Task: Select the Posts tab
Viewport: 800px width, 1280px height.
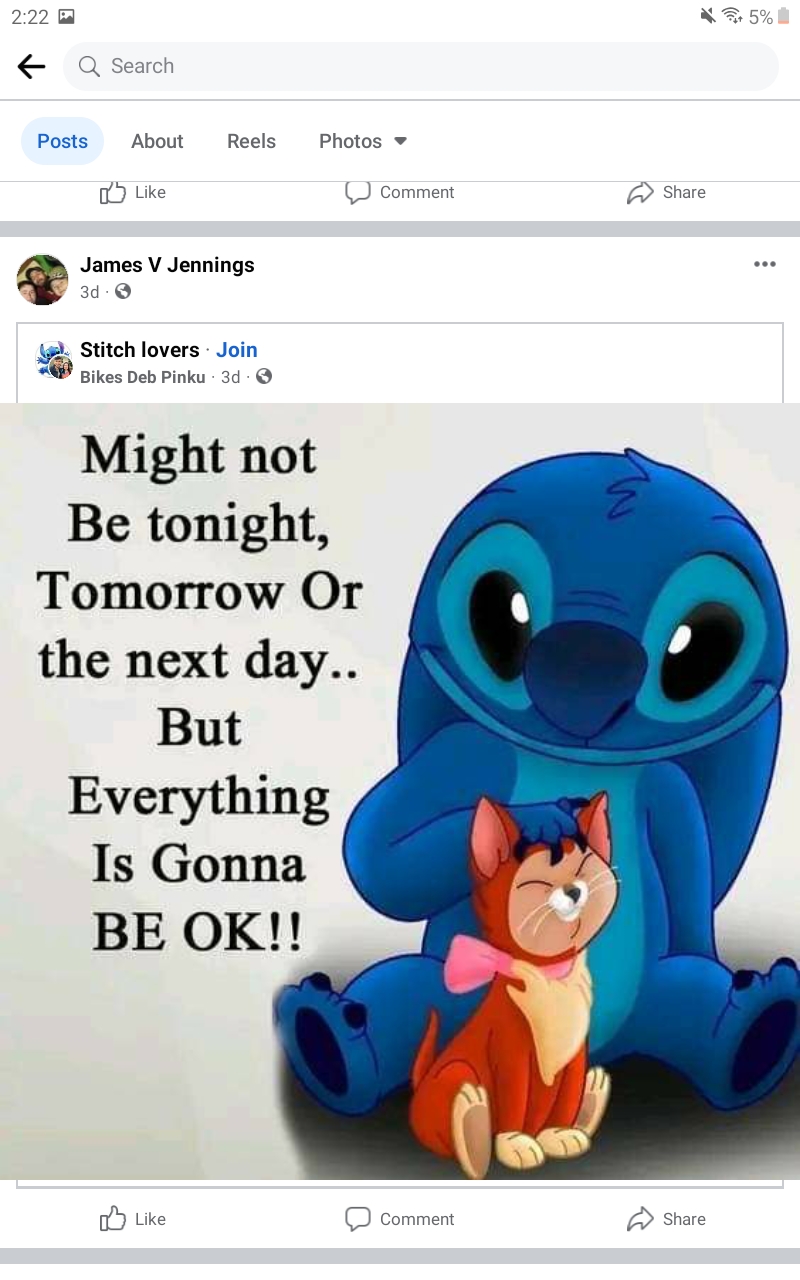Action: coord(63,141)
